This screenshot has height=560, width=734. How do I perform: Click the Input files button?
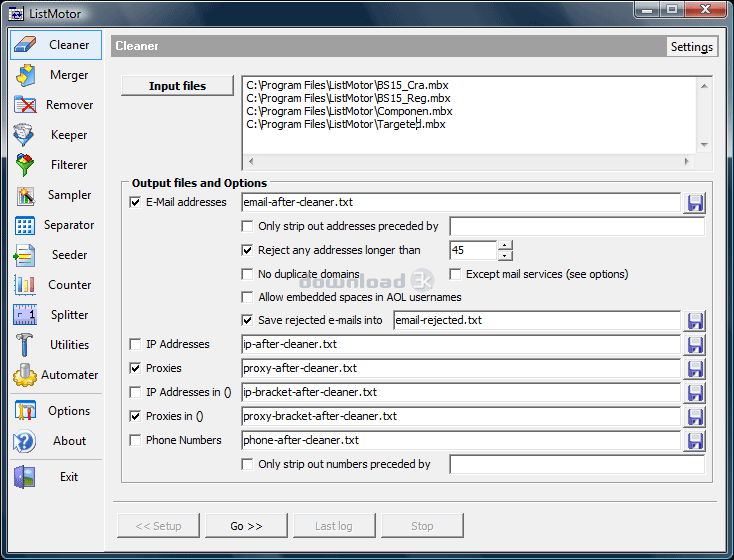click(x=177, y=86)
